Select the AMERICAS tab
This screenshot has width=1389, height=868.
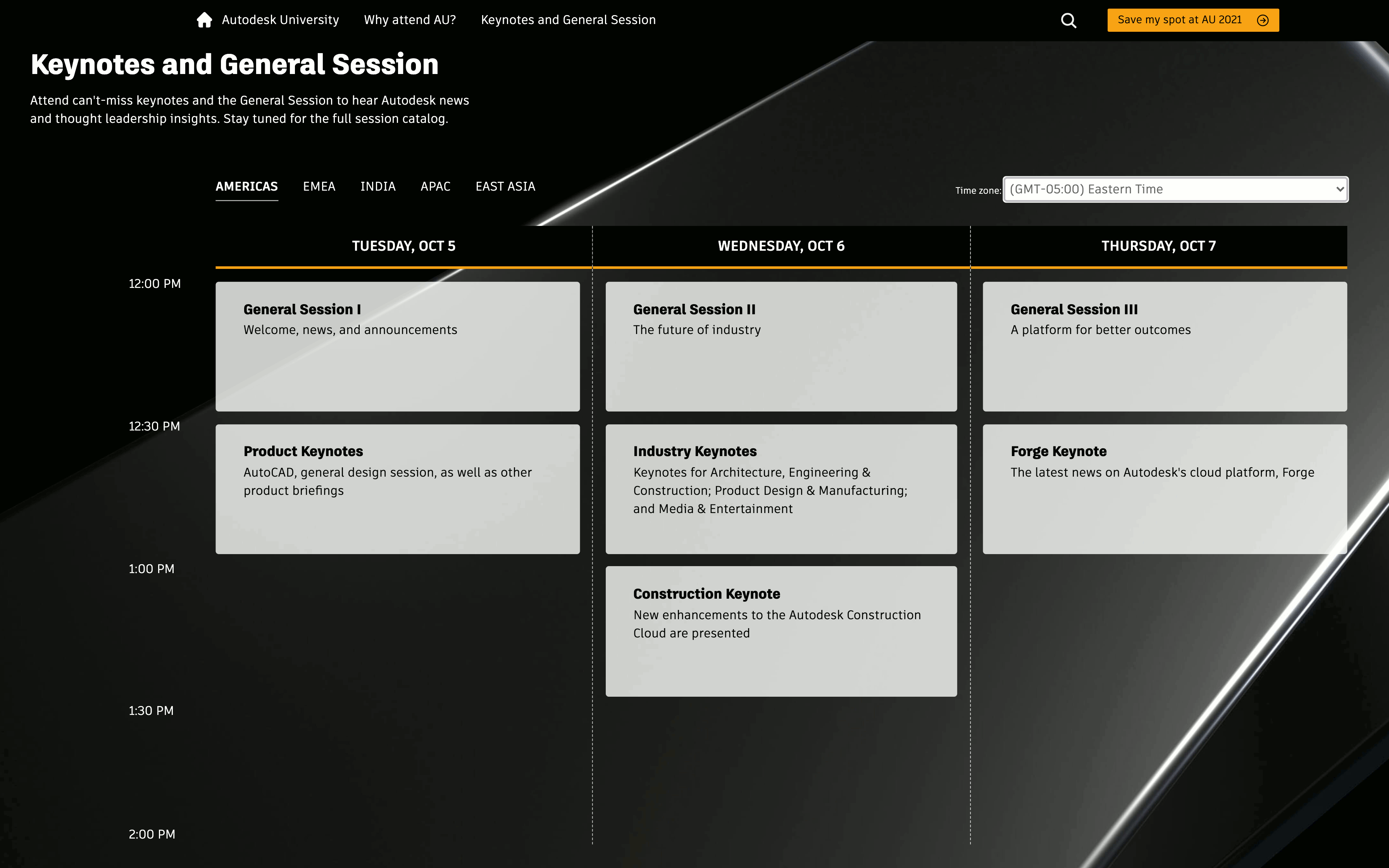246,186
